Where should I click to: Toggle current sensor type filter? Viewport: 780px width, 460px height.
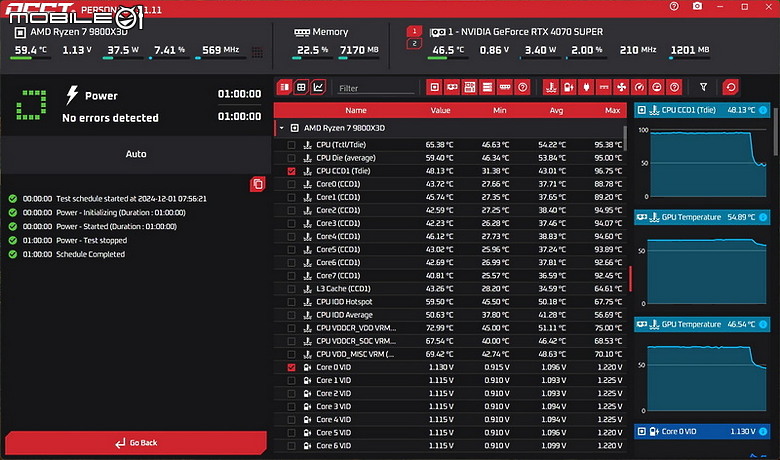pos(604,88)
